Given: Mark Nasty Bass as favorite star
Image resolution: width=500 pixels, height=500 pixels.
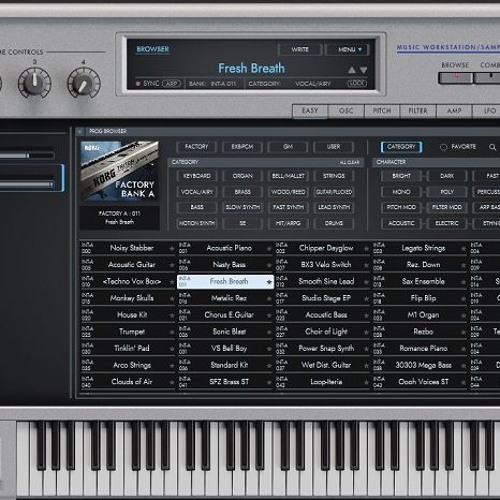Looking at the screenshot, I should pyautogui.click(x=269, y=265).
